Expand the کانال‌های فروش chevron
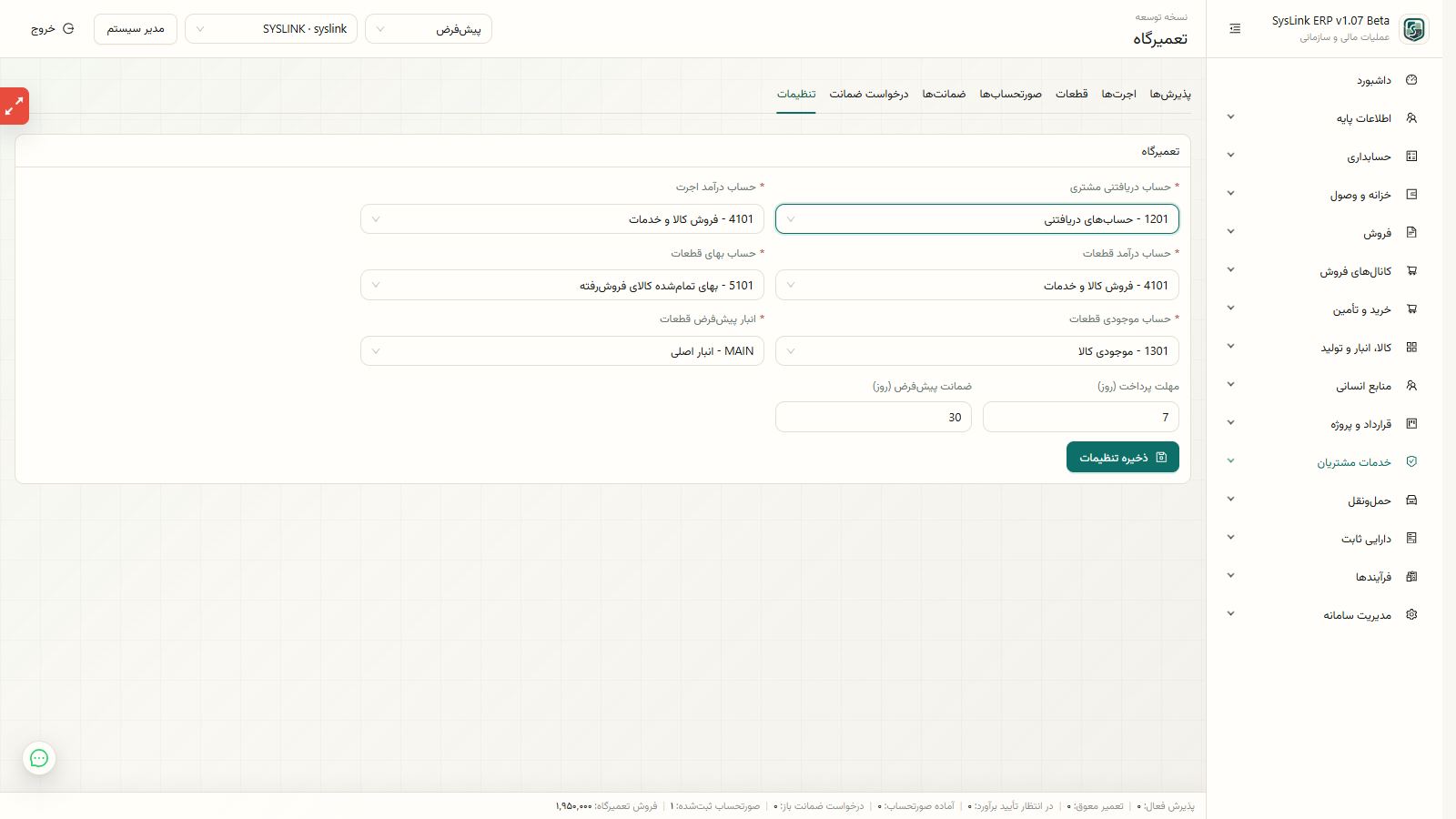Screen dimensions: 1456x819 1230,270
